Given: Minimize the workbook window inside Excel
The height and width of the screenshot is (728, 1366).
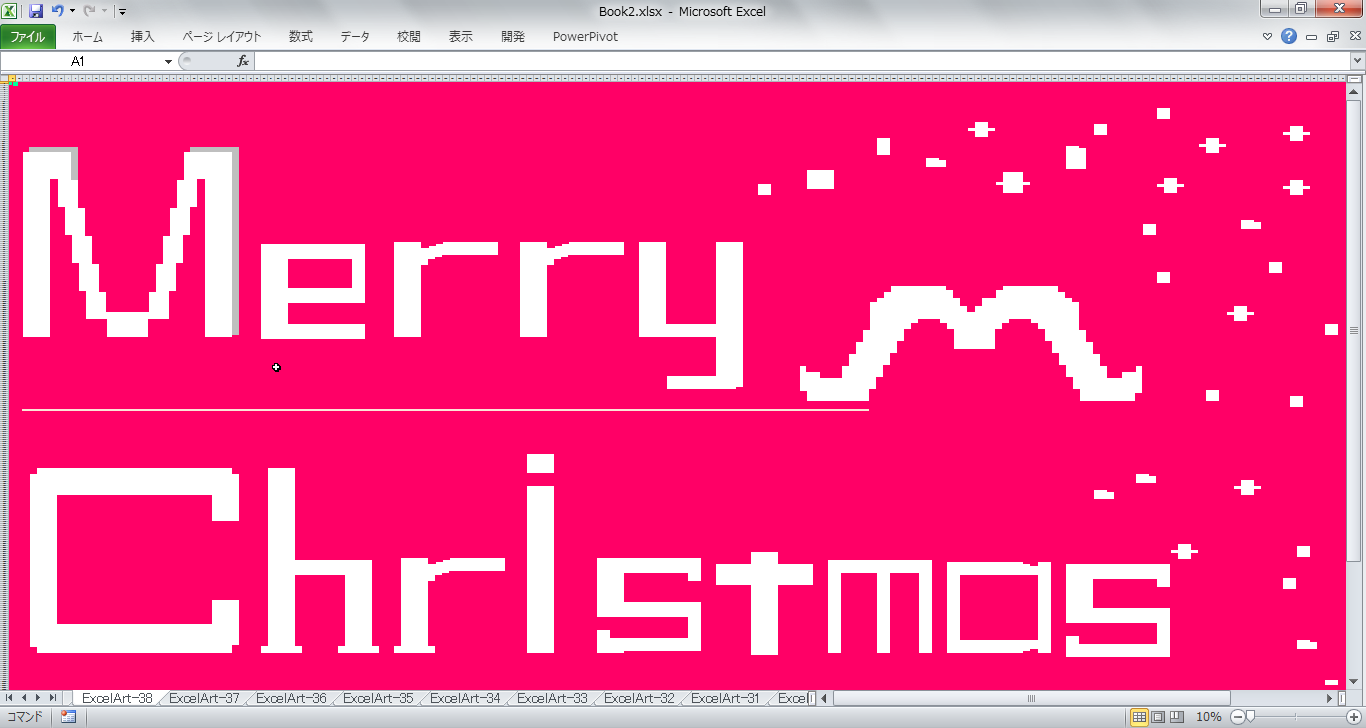Looking at the screenshot, I should (1311, 37).
